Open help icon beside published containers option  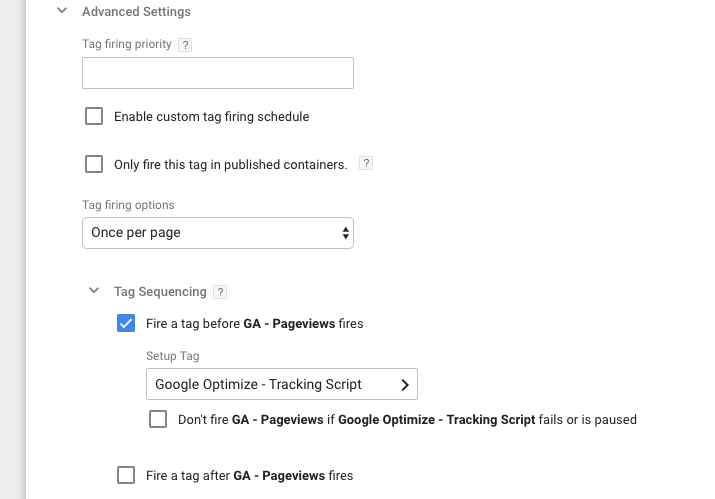366,163
